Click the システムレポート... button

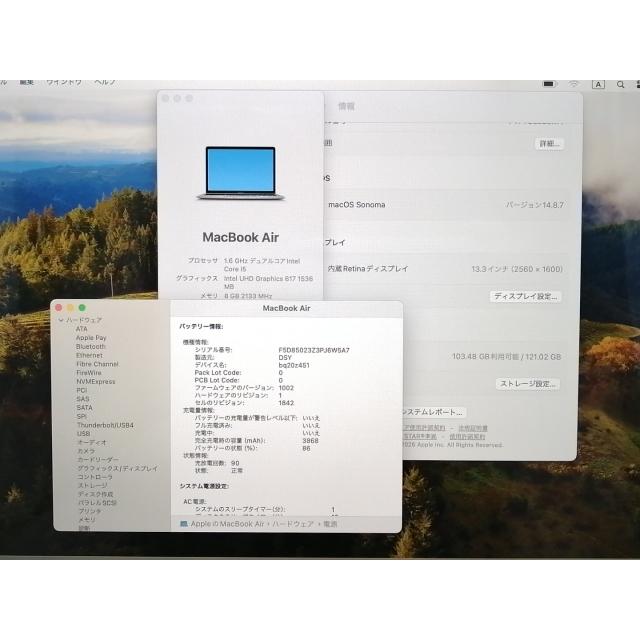tap(433, 412)
